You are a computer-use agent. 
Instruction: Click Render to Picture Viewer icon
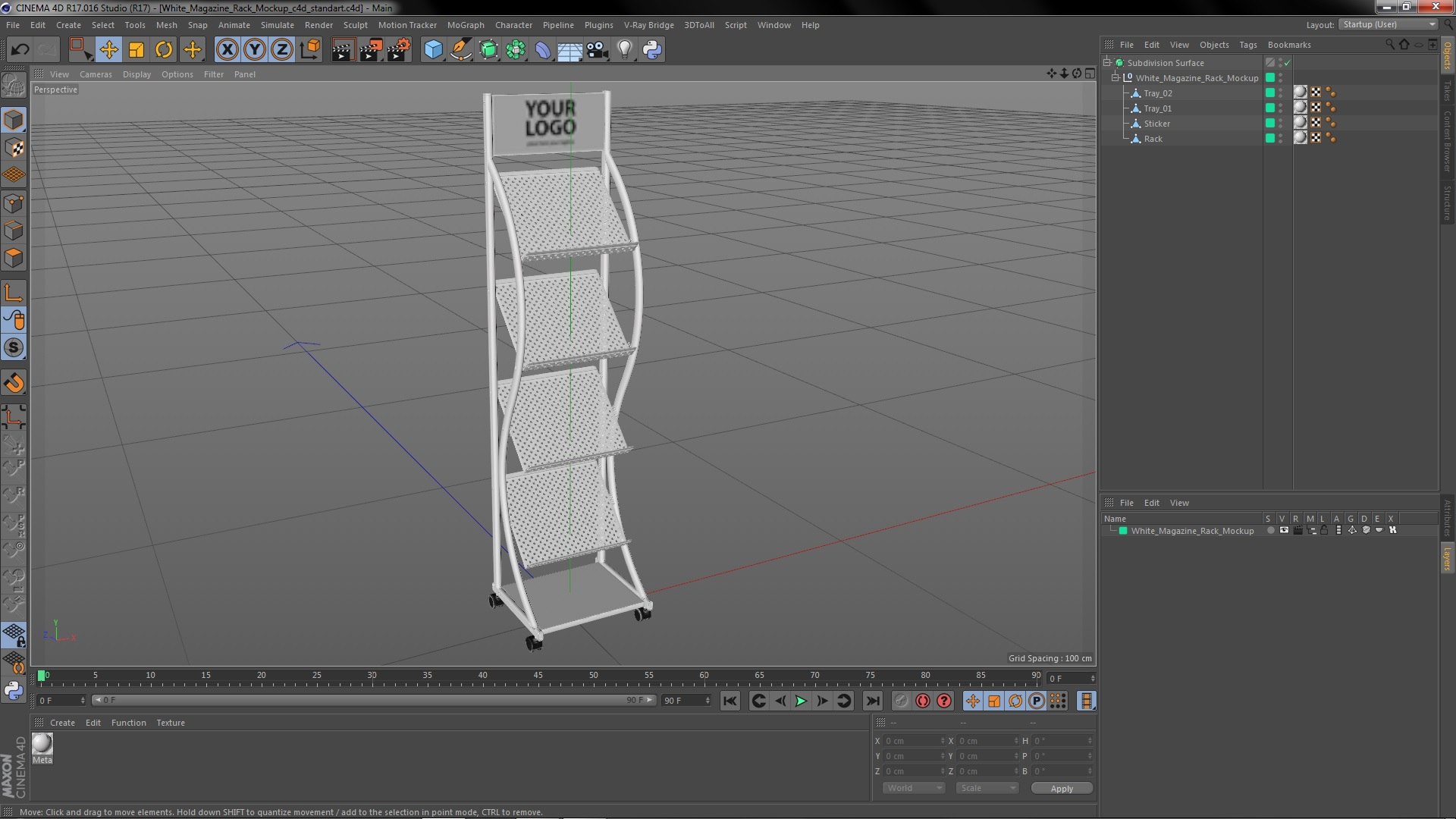(x=371, y=50)
